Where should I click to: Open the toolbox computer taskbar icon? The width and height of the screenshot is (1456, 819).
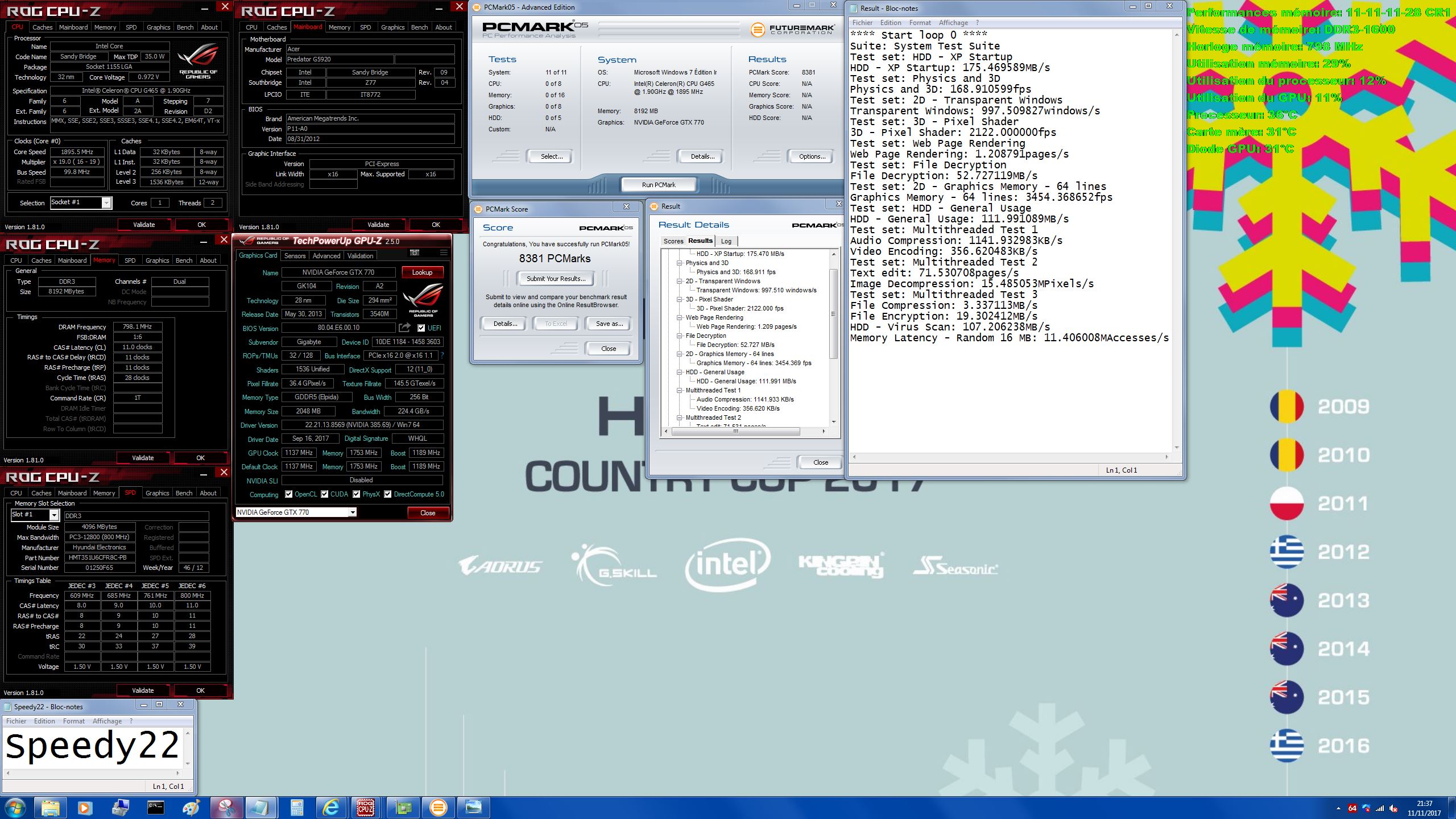(x=121, y=808)
